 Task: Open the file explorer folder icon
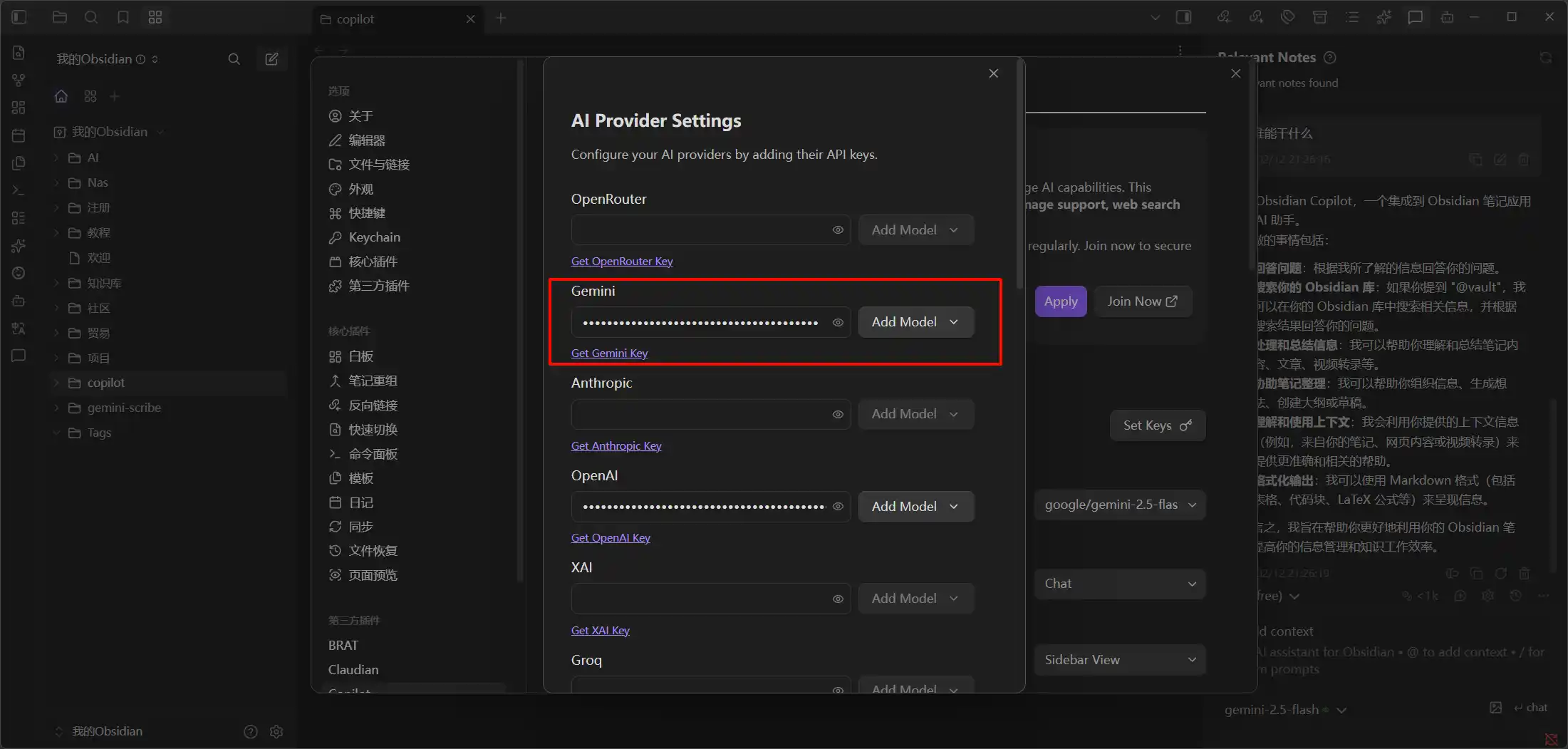(x=60, y=17)
